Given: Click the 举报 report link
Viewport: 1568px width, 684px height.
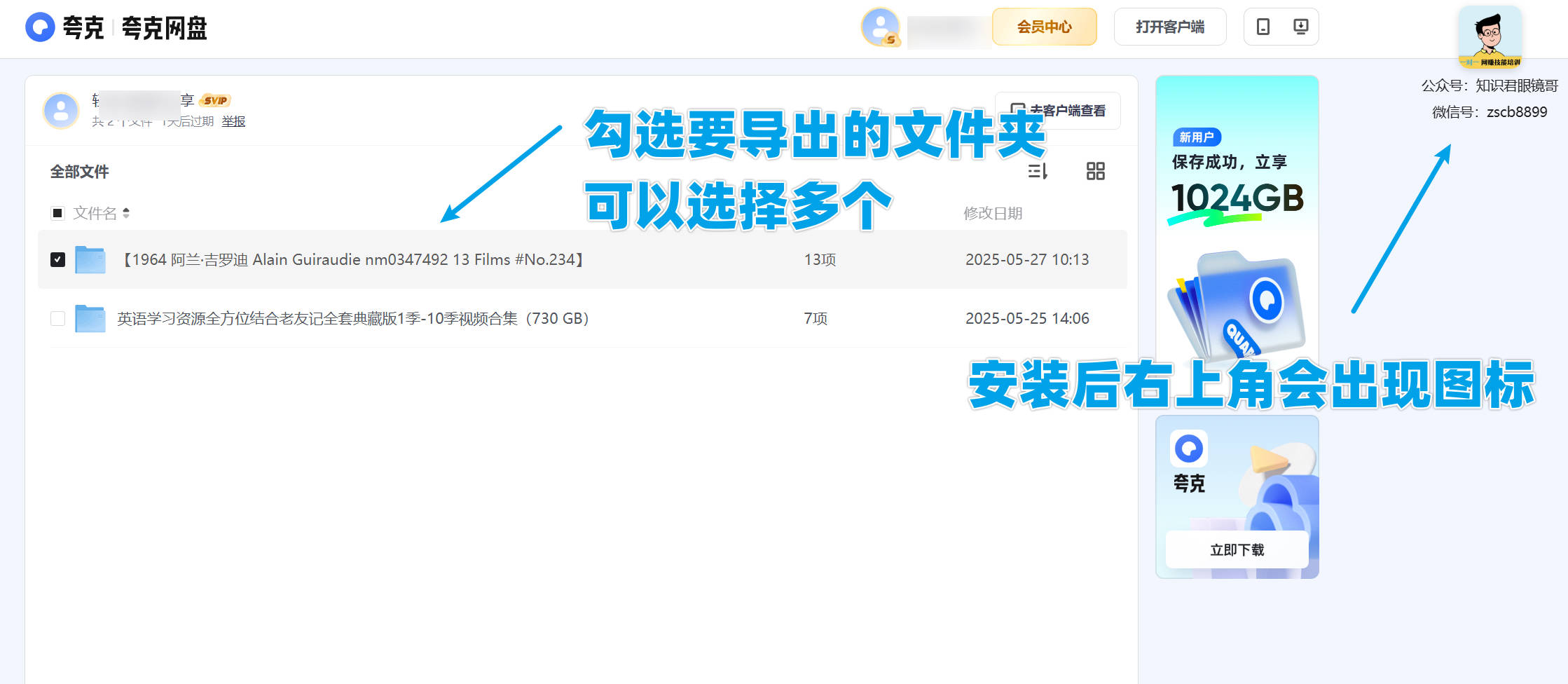Looking at the screenshot, I should (x=233, y=121).
